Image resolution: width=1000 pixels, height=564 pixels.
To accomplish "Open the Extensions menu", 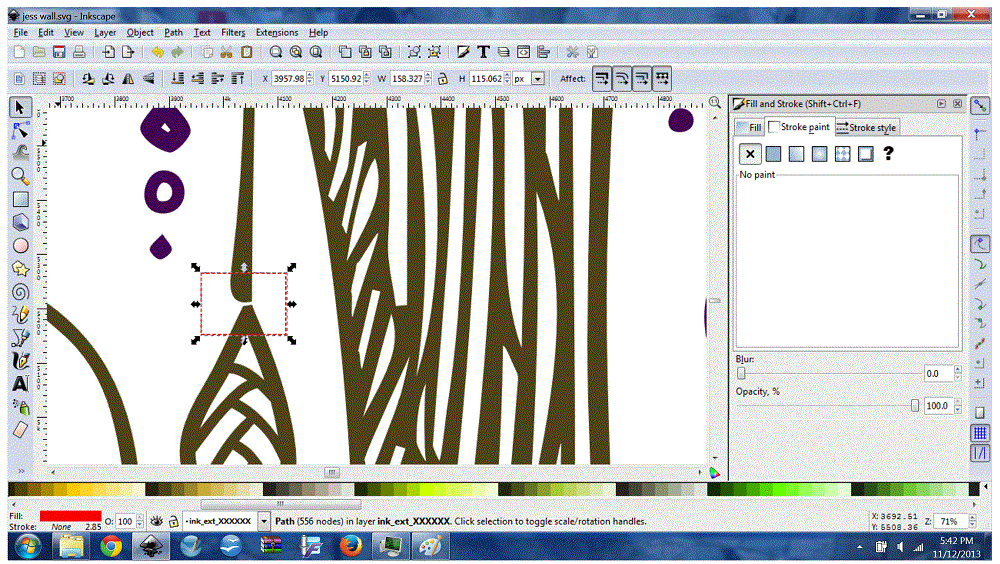I will (277, 33).
